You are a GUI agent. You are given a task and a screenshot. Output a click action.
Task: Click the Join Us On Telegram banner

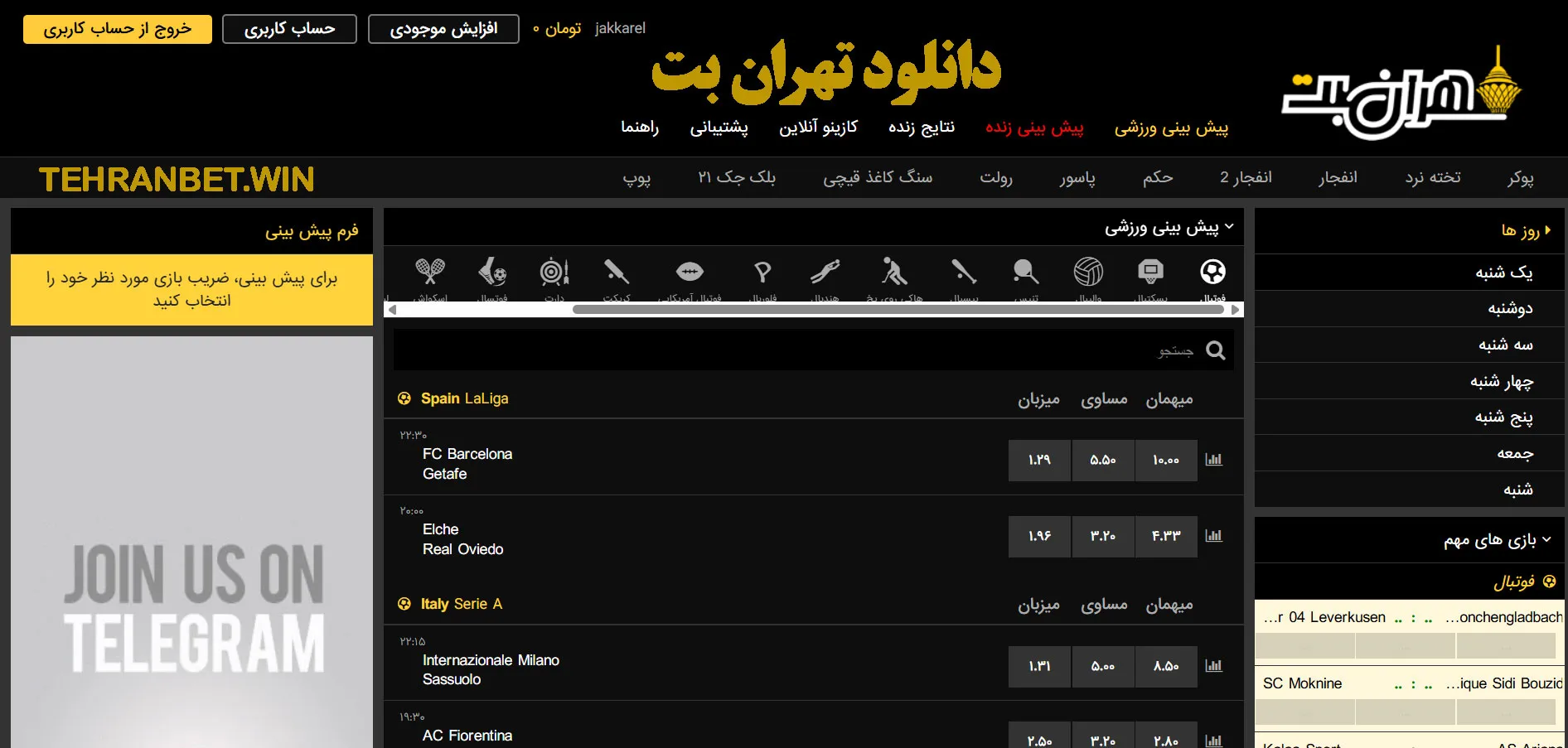pos(192,543)
